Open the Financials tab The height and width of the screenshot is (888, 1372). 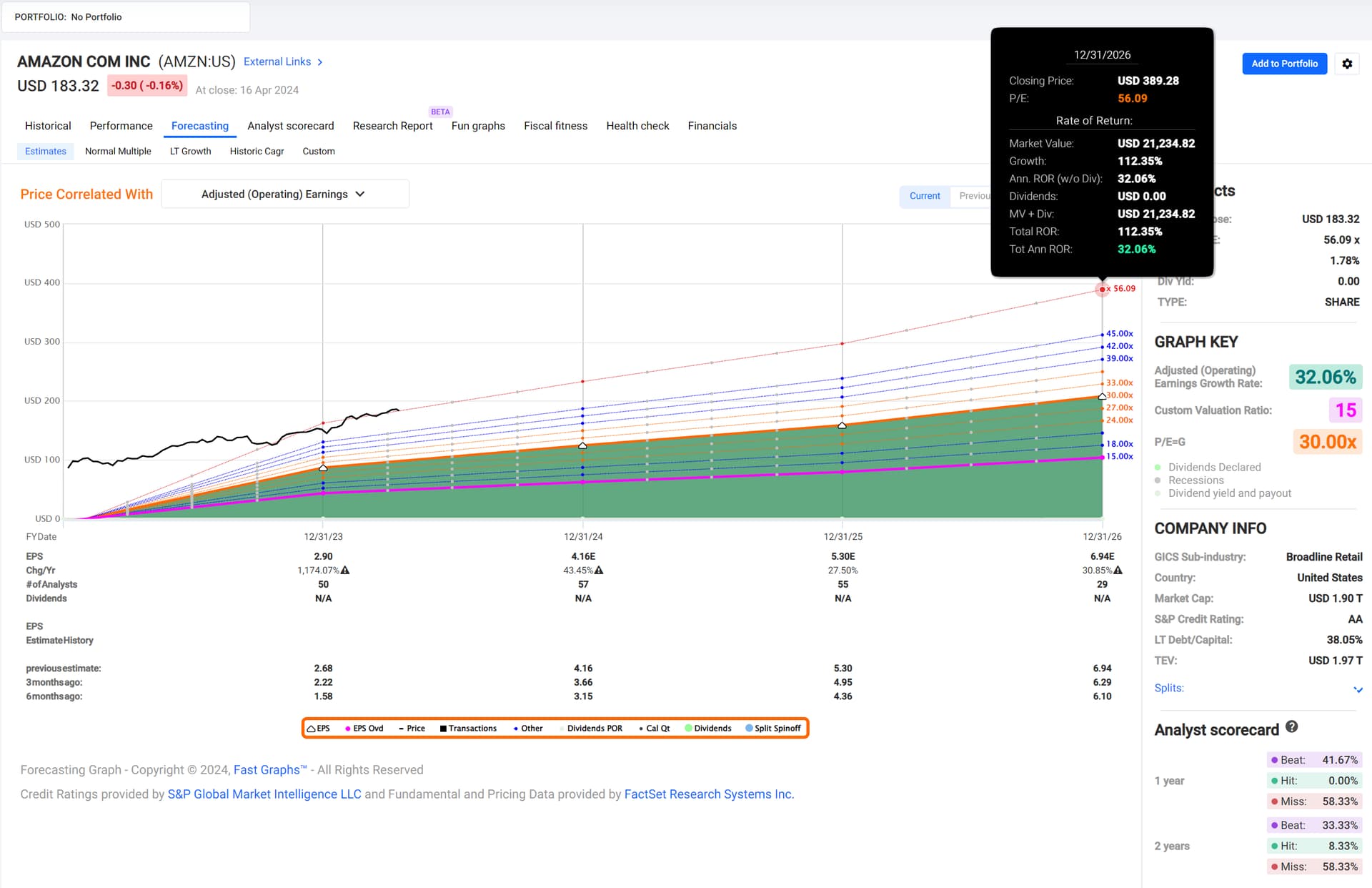tap(712, 126)
